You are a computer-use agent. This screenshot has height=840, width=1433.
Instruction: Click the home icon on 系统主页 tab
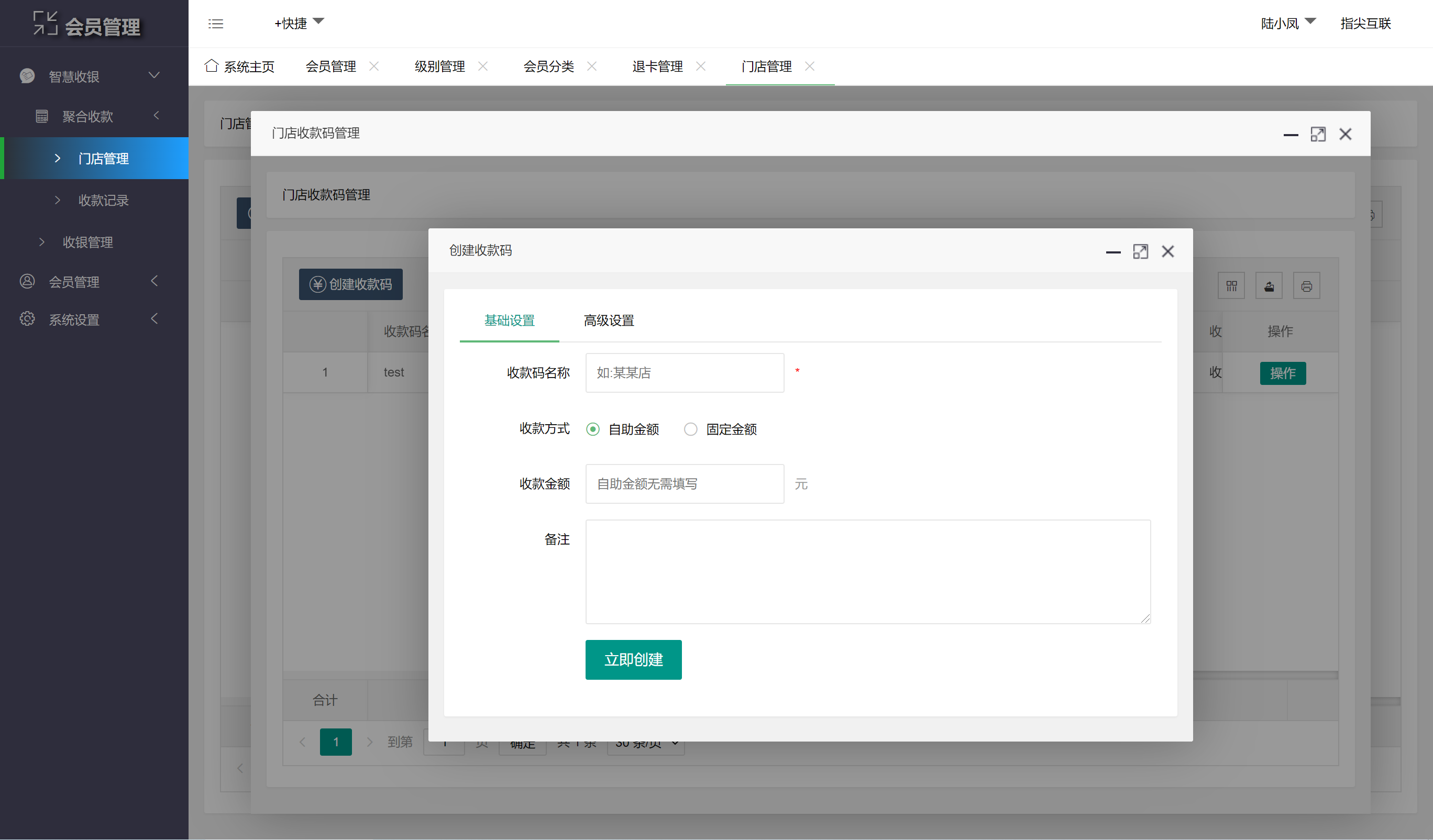coord(212,65)
